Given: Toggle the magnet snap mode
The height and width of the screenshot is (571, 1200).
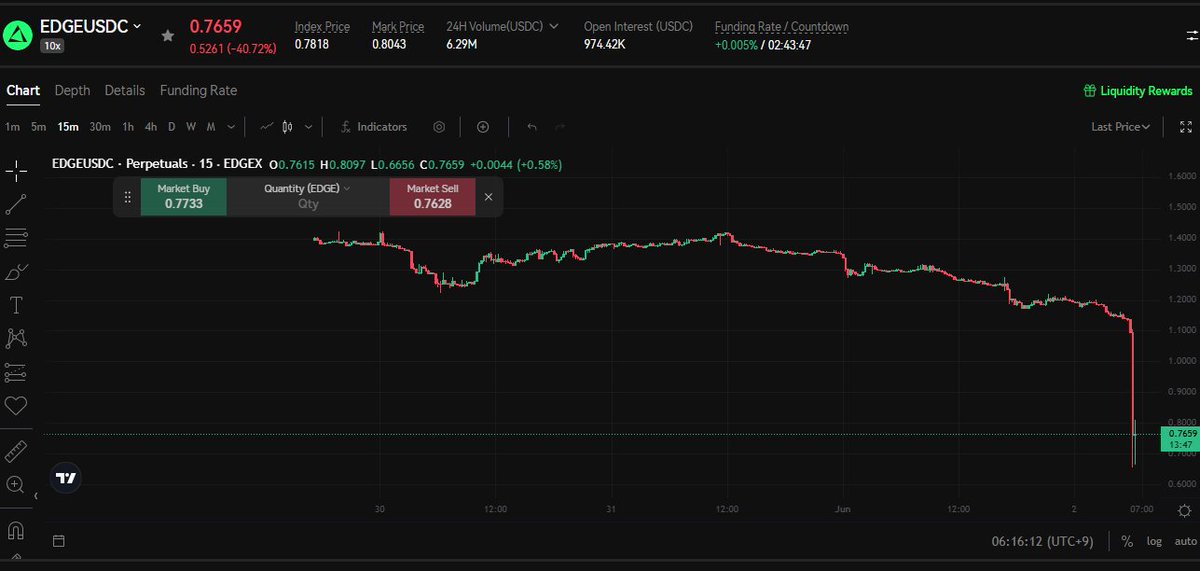Looking at the screenshot, I should [16, 530].
